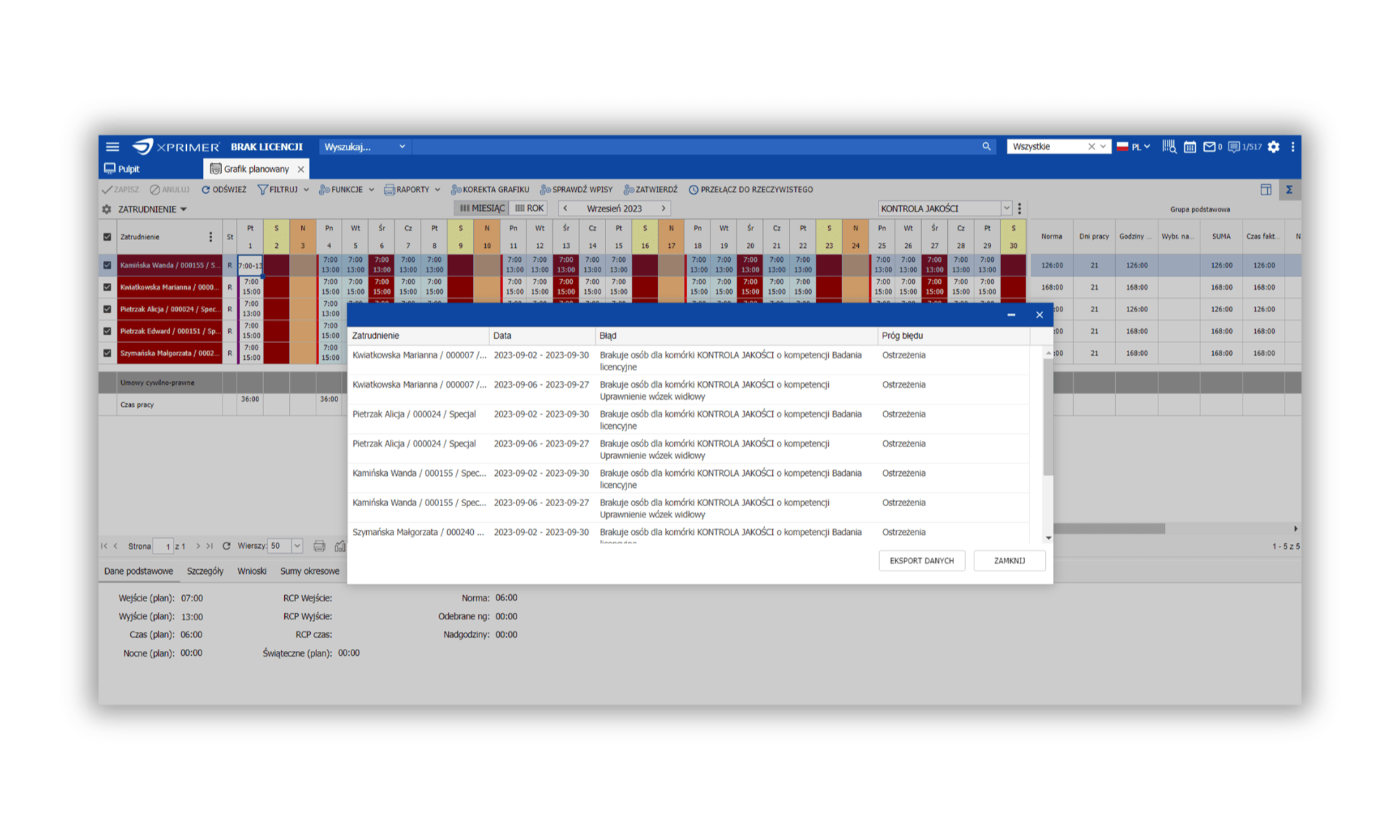This screenshot has height=840, width=1400.
Task: Click the PRZEŁĄCZ DO RZECZYWISTEGO switch icon
Action: [694, 190]
